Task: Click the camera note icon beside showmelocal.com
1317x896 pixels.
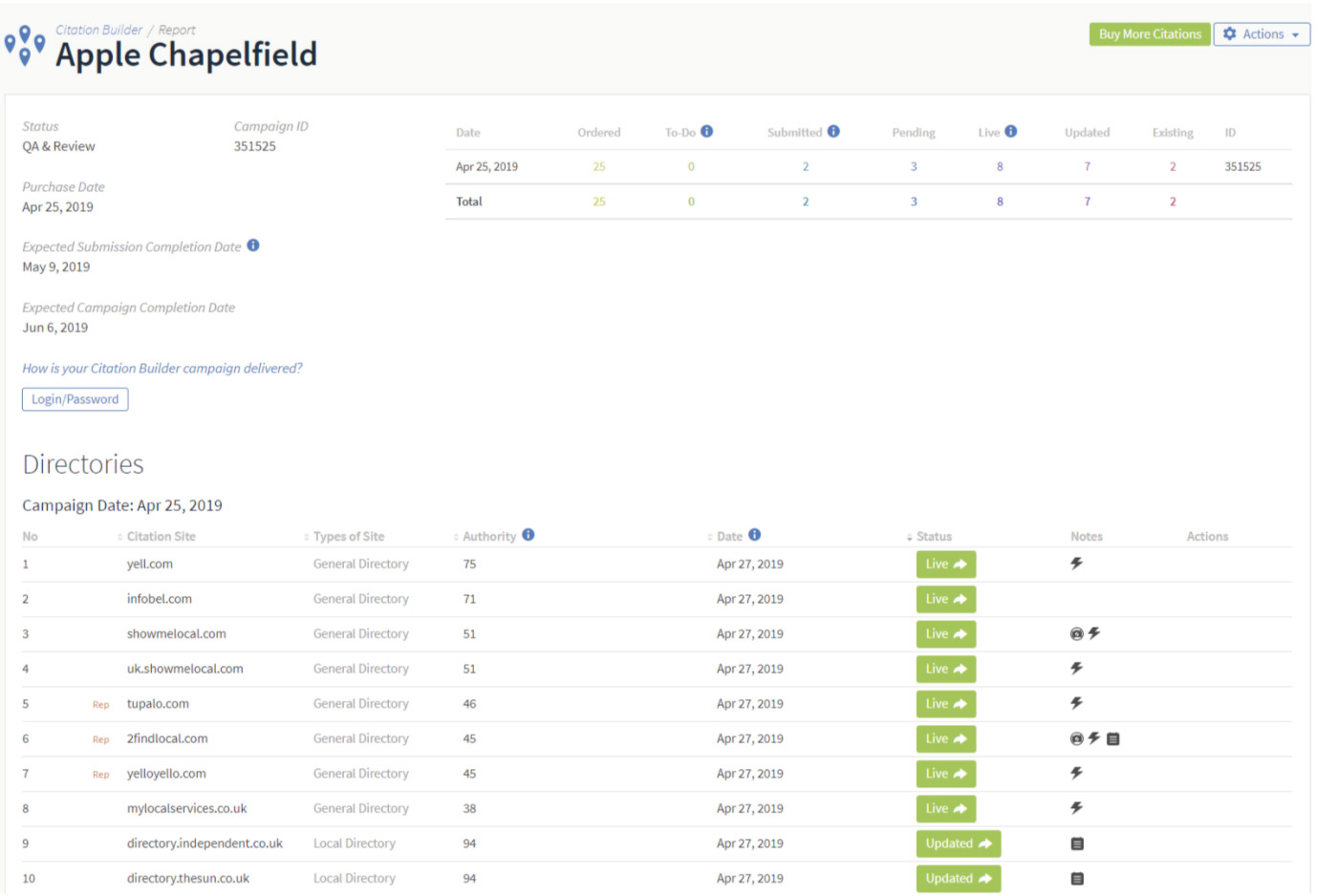Action: coord(1076,633)
